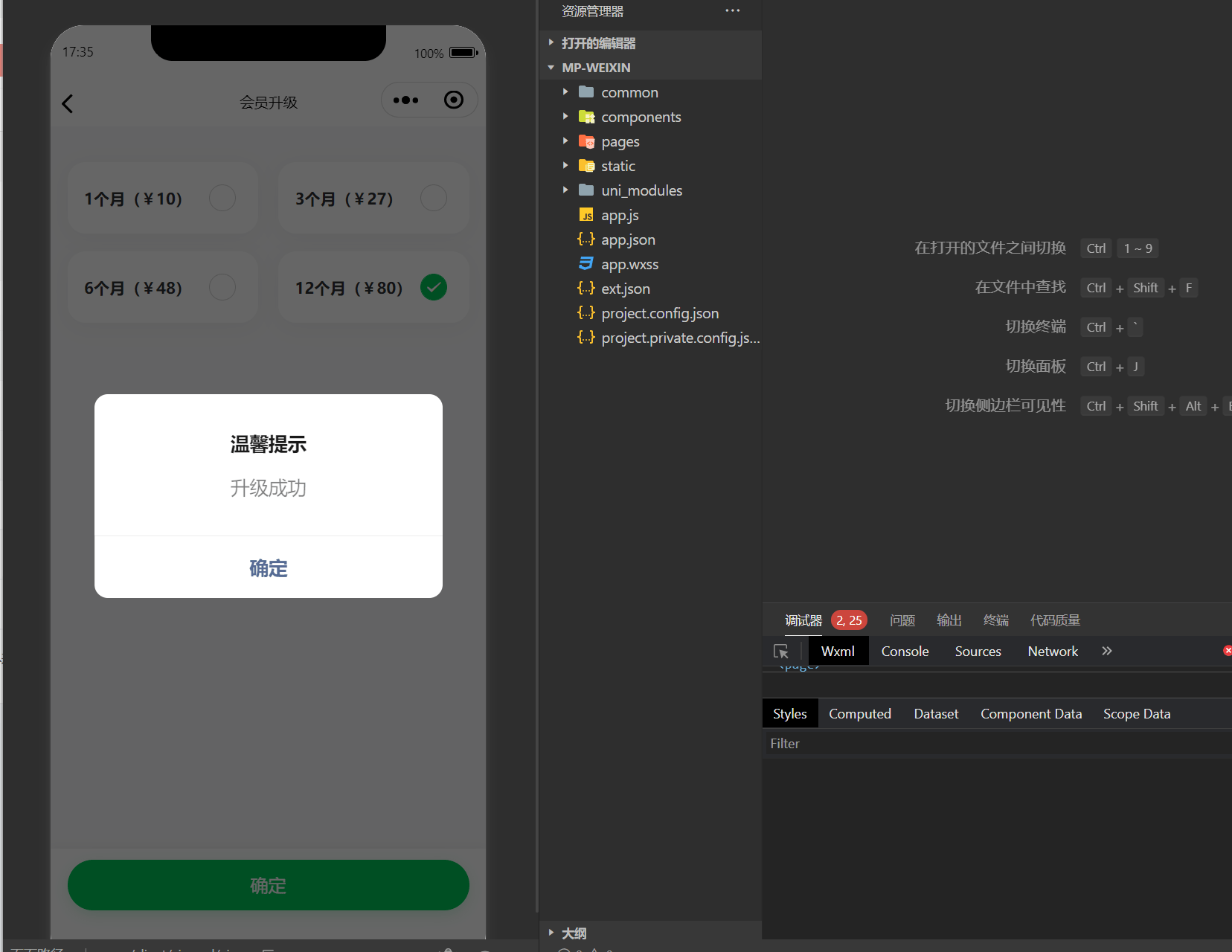Open the app.wxss file

629,264
